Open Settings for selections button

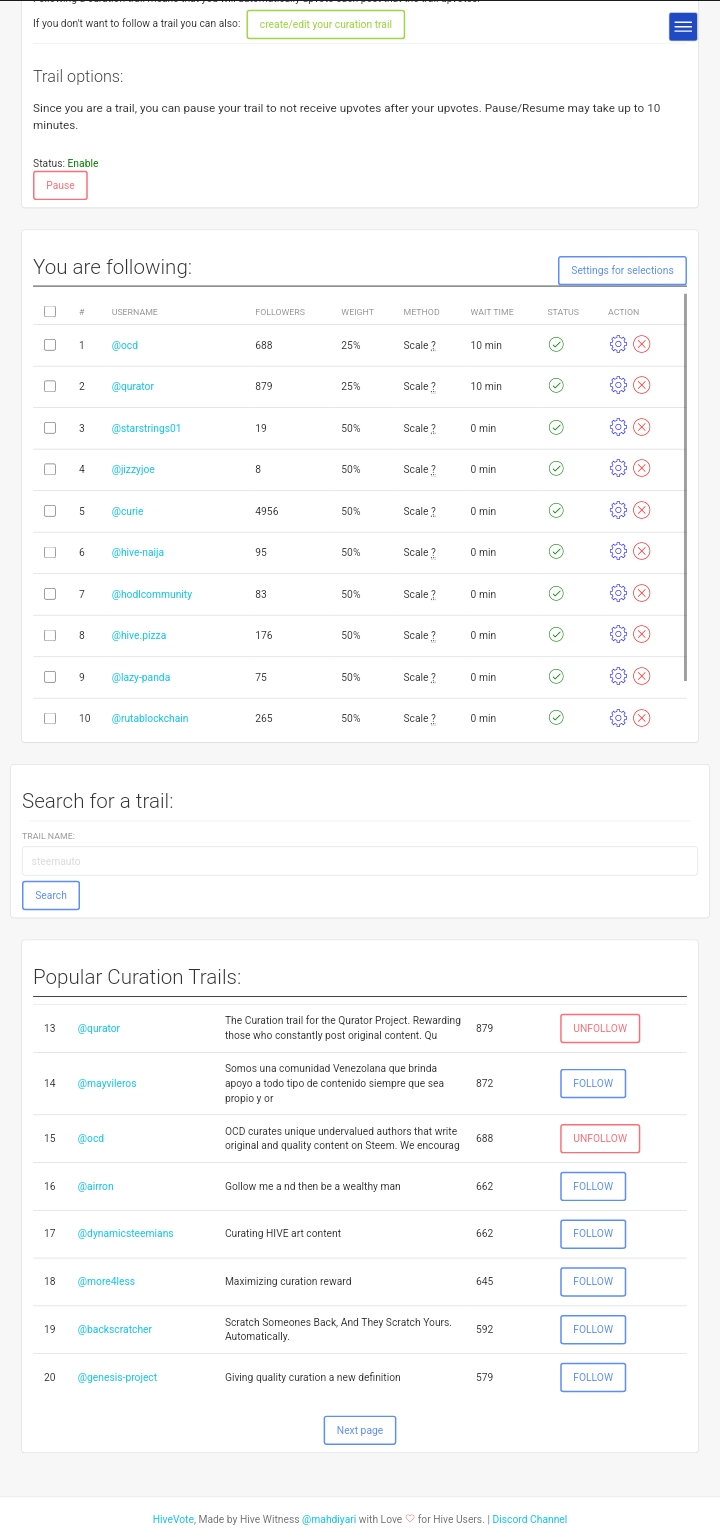(x=622, y=270)
